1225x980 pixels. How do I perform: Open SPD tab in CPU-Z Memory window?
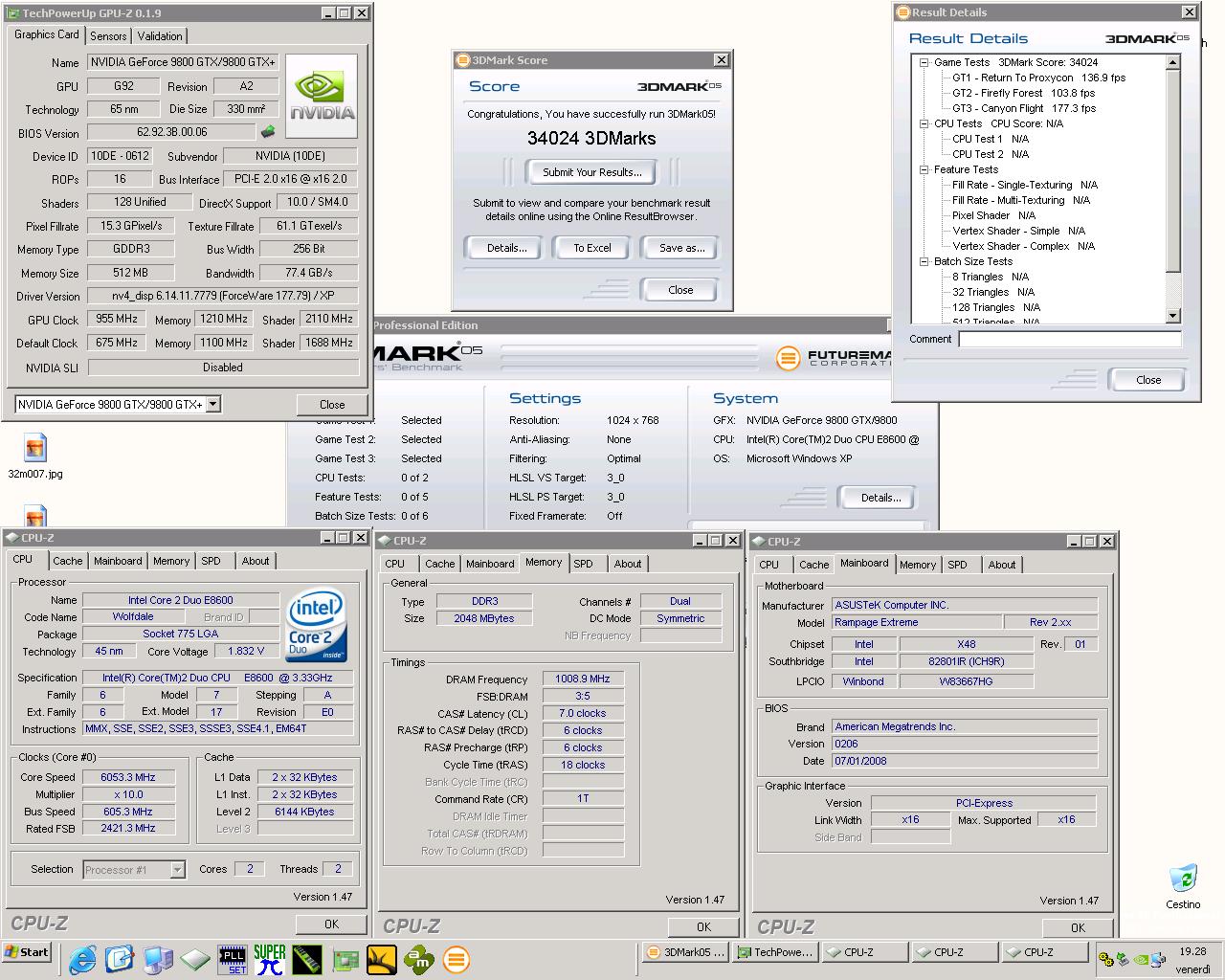(584, 564)
